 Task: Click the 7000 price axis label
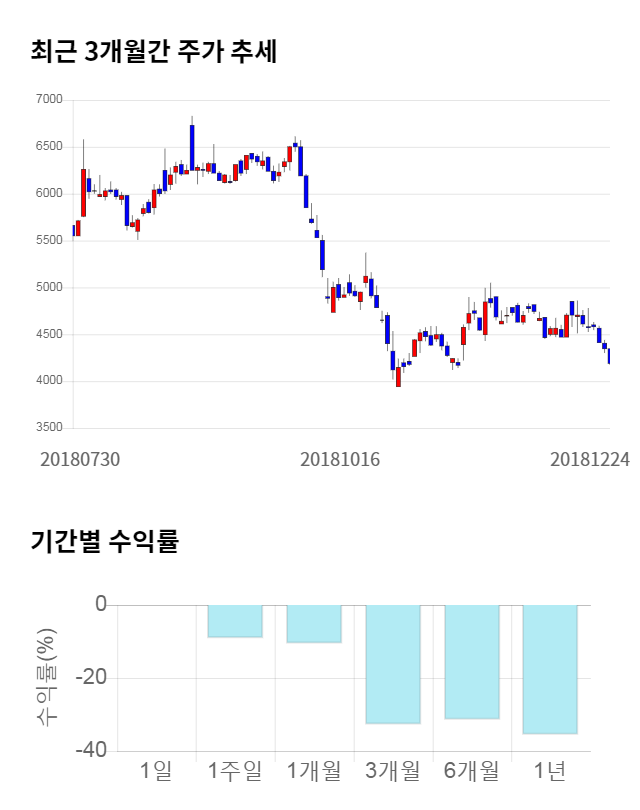[x=48, y=100]
